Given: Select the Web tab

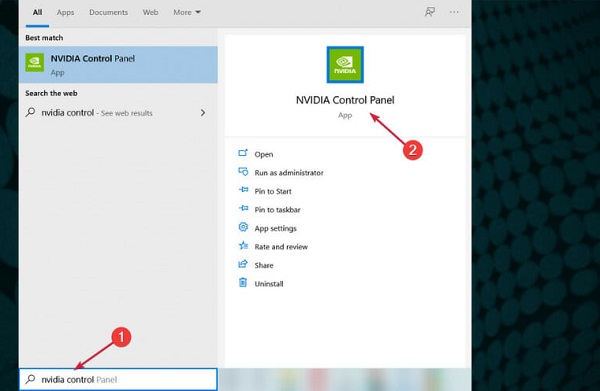Looking at the screenshot, I should pyautogui.click(x=150, y=12).
